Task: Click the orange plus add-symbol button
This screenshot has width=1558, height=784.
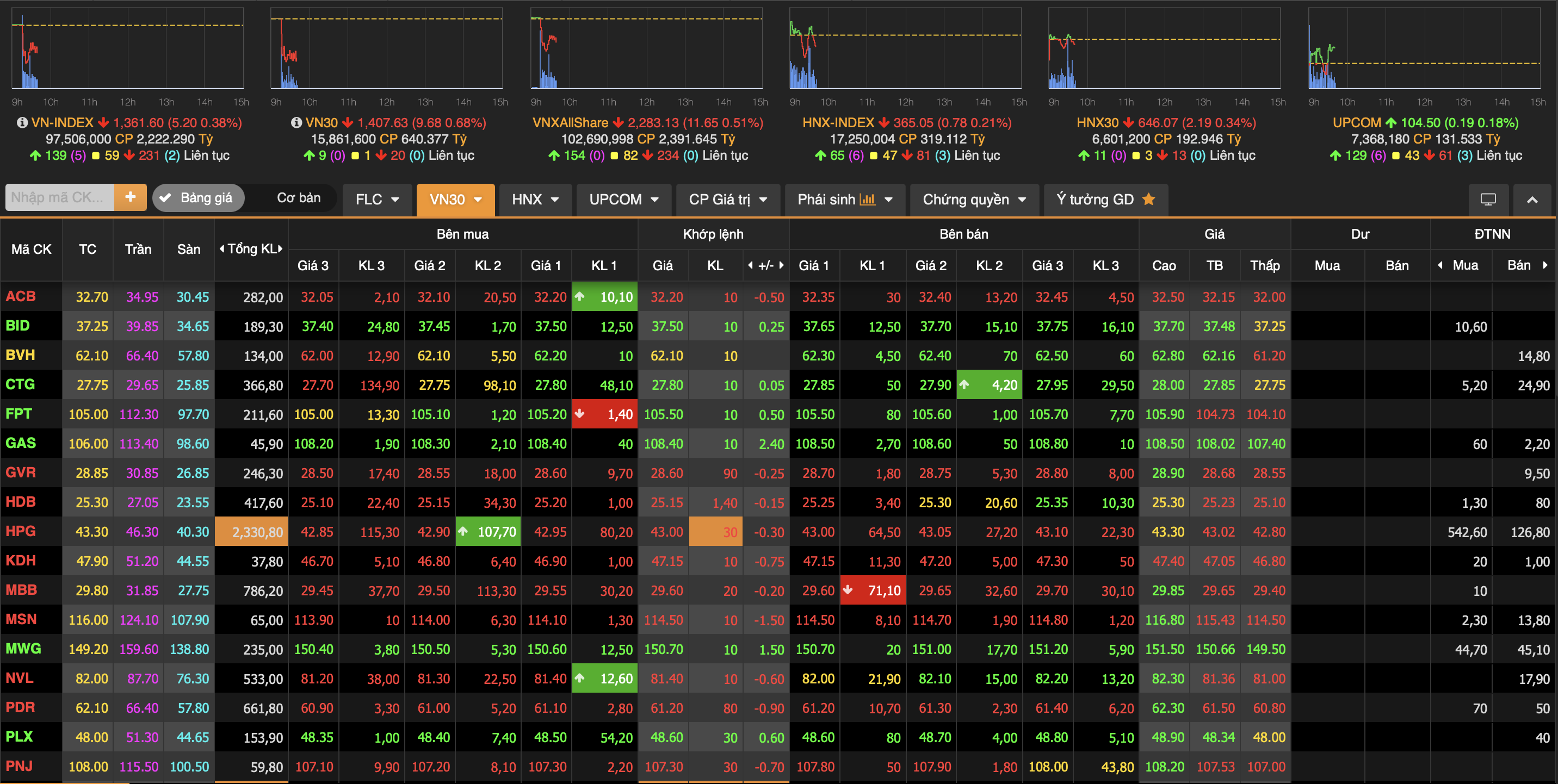Action: point(130,198)
